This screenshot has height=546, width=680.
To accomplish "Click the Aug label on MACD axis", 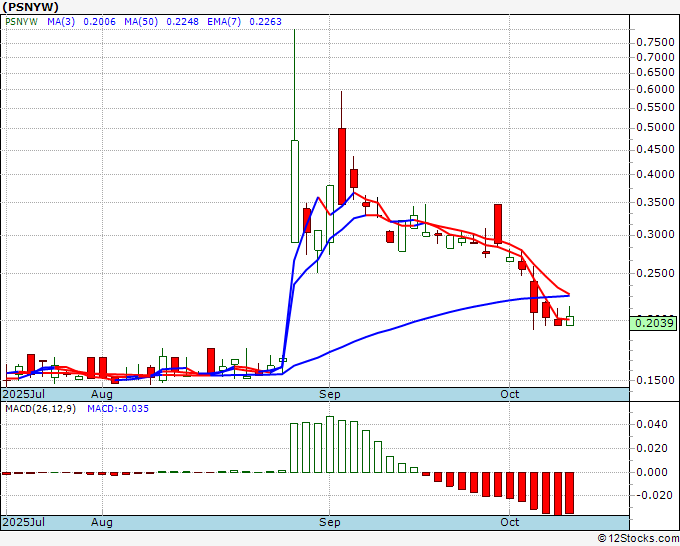I will 102,522.
